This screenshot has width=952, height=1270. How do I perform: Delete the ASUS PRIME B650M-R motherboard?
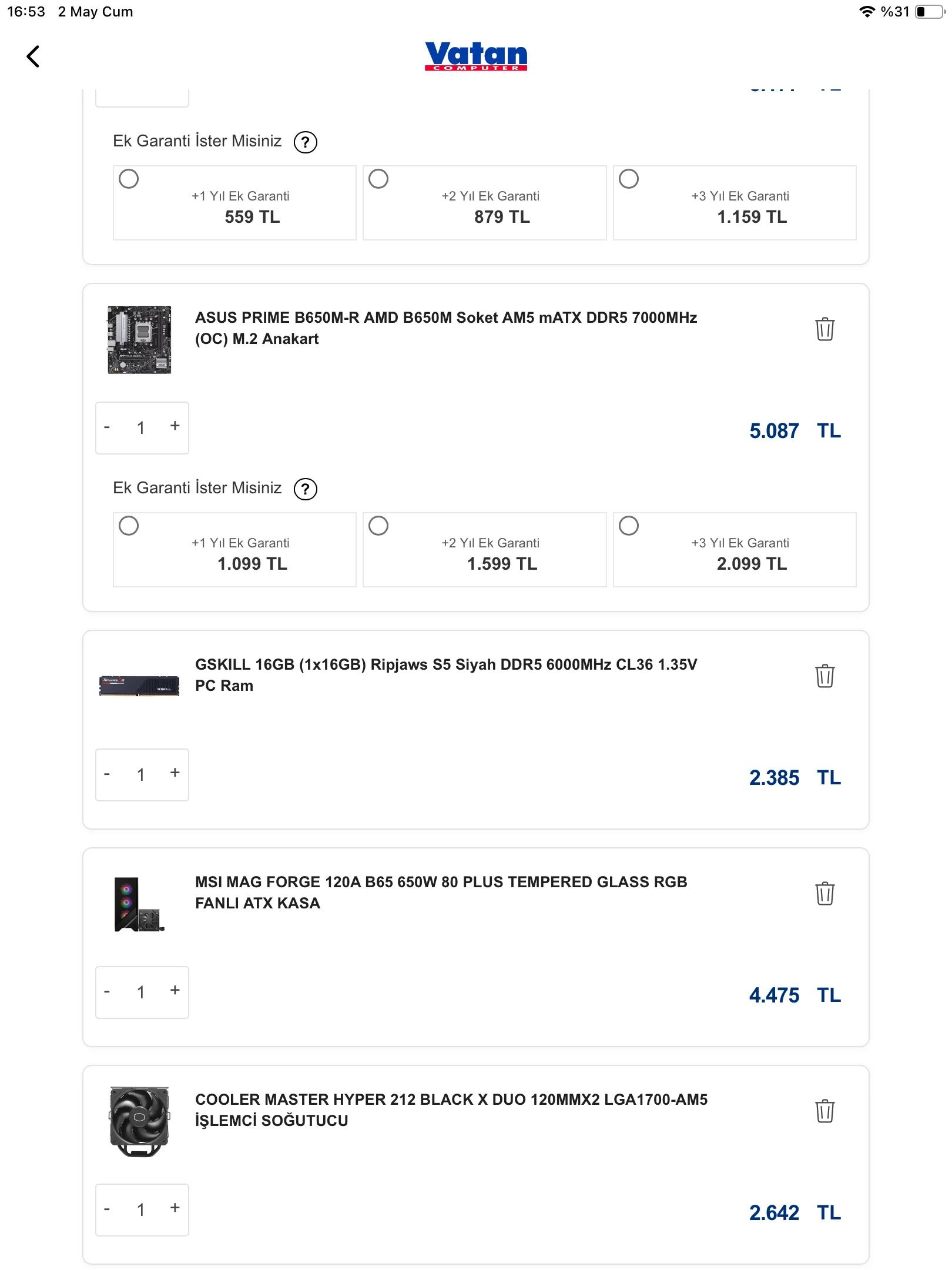(x=824, y=329)
